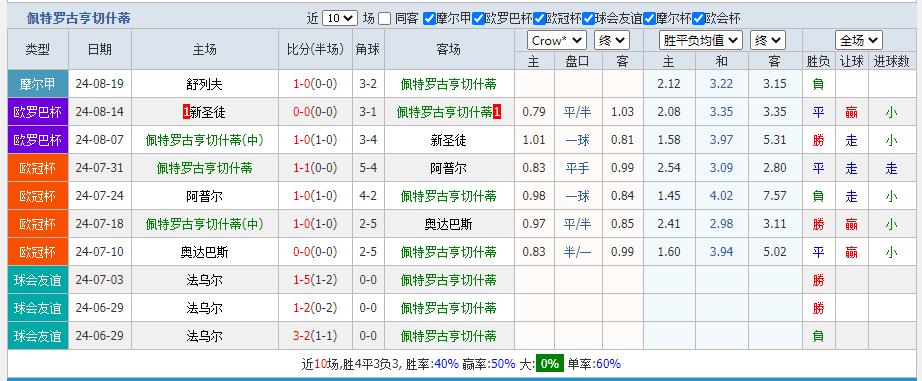922x381 pixels.
Task: Open 奥达巴斯 away team on 24-07-18
Action: [x=448, y=224]
